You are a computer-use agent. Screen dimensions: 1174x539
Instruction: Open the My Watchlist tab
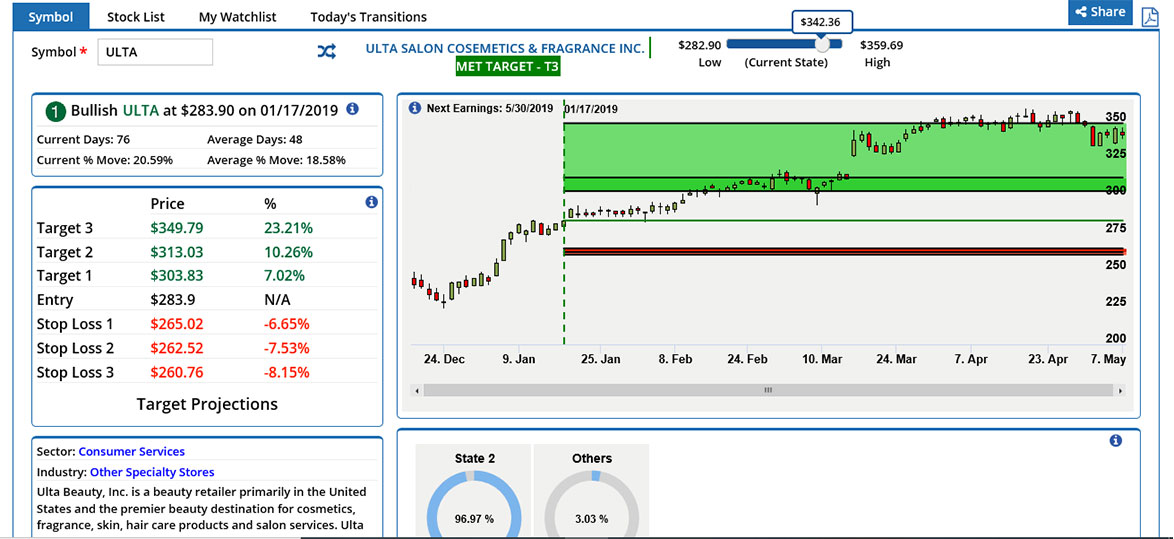click(x=237, y=16)
